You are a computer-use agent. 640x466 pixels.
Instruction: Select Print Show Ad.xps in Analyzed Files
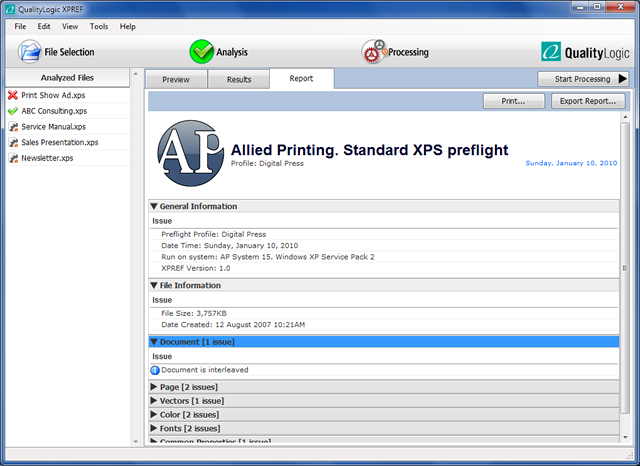(x=53, y=95)
